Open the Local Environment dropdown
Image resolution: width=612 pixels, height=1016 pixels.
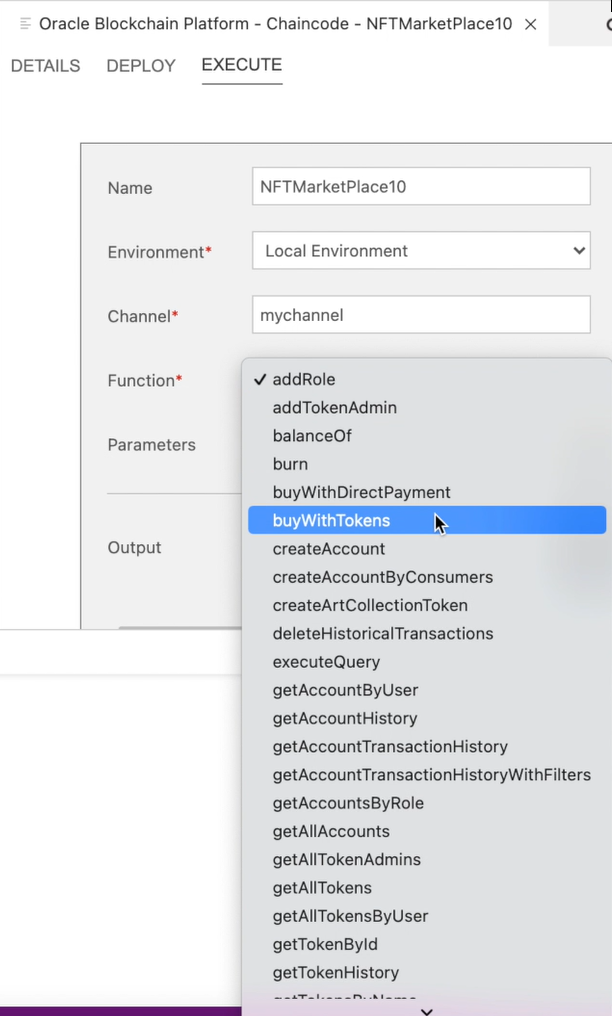click(420, 250)
